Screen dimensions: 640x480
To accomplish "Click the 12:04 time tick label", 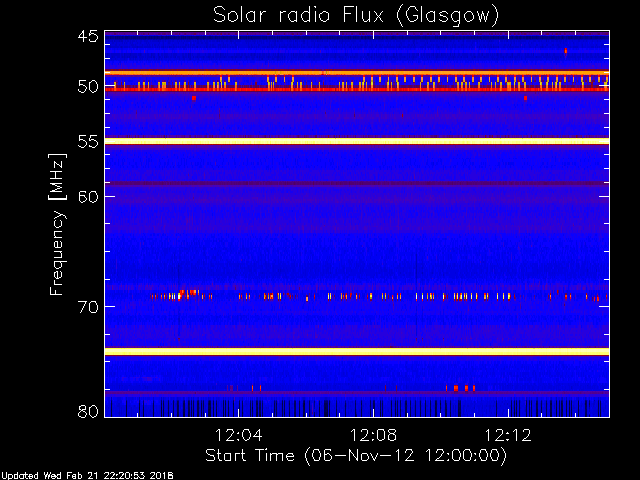I will [238, 435].
